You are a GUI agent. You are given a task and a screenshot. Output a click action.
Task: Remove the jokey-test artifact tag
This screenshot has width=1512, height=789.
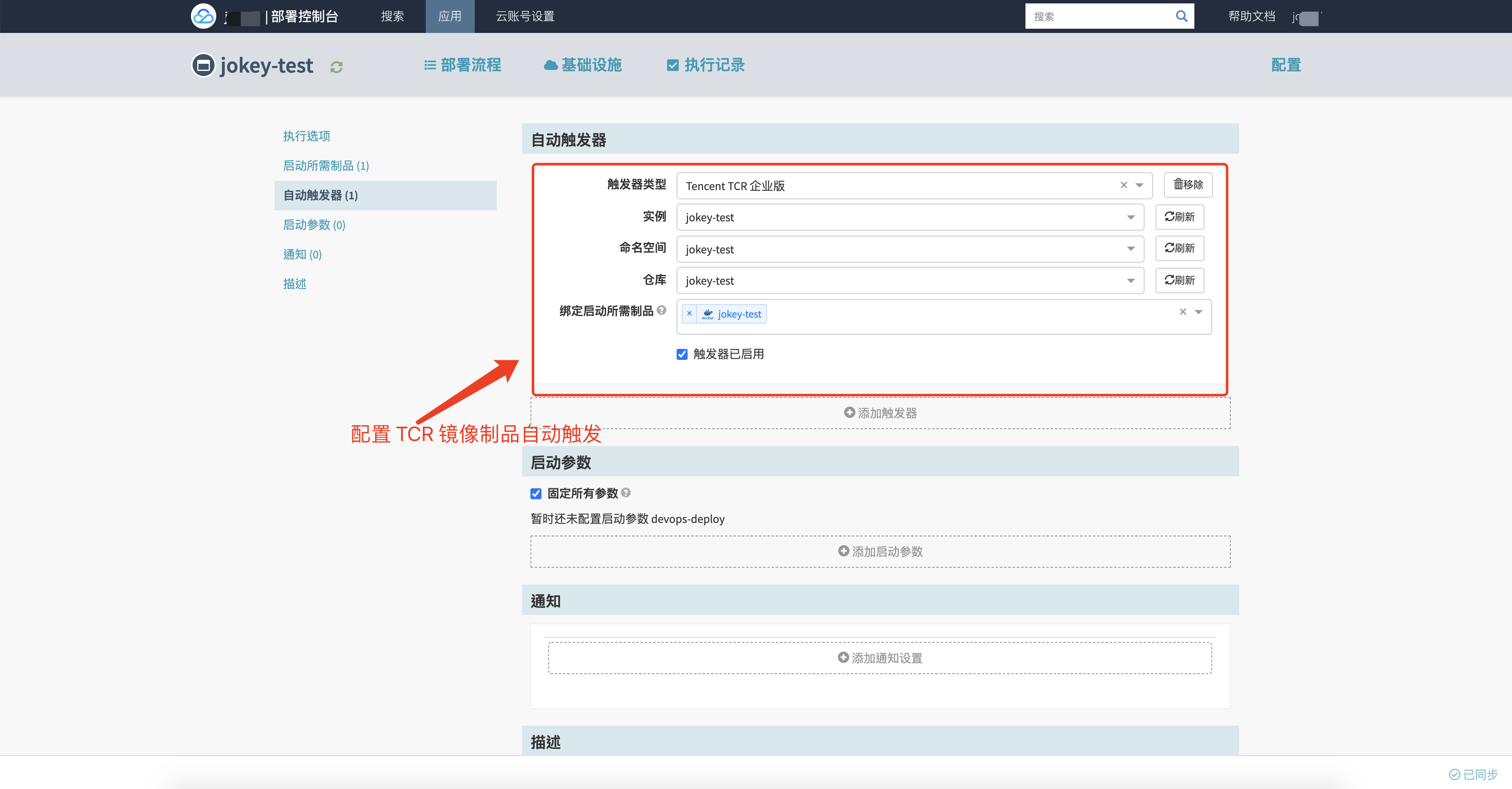pyautogui.click(x=688, y=313)
